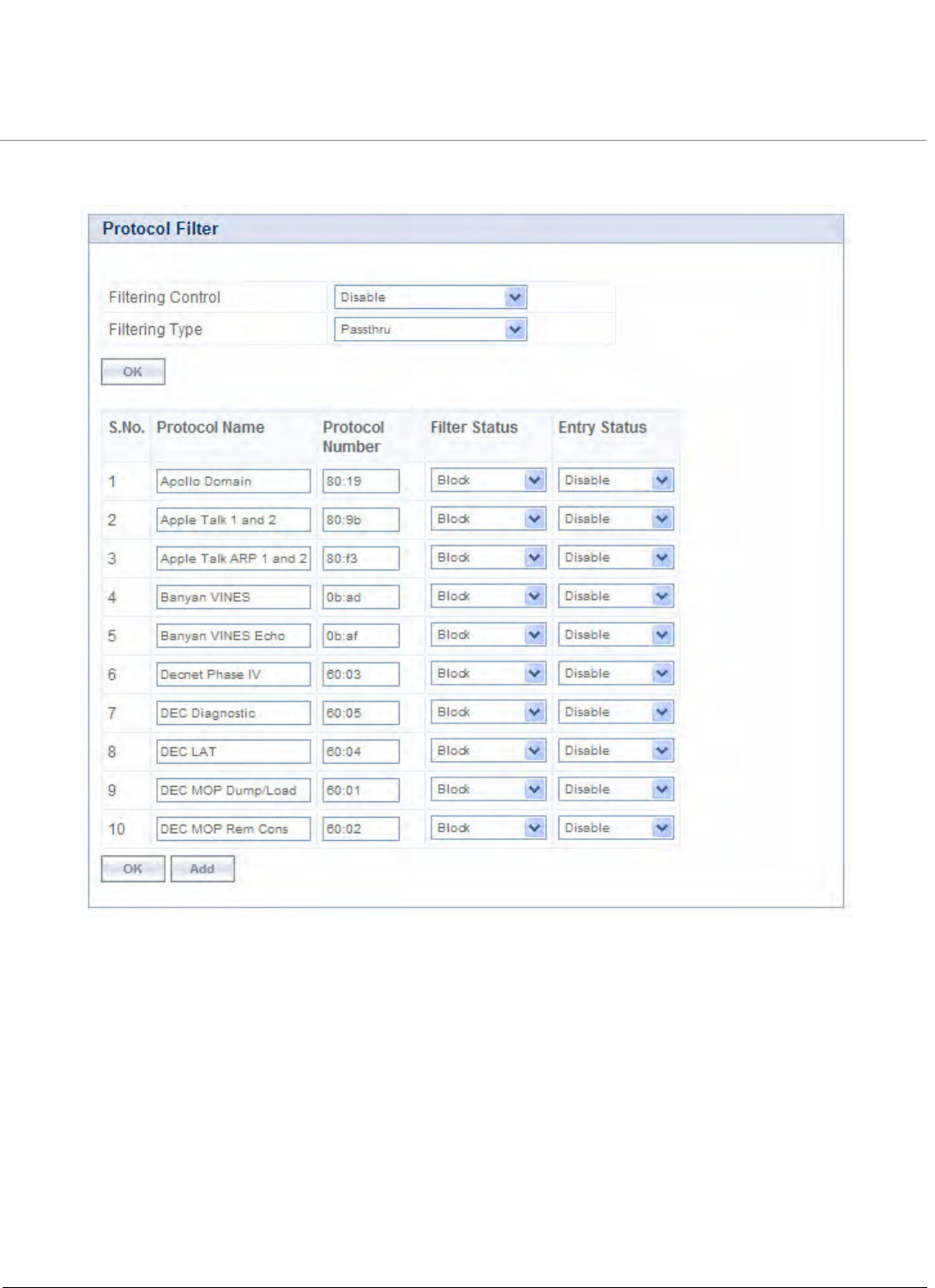
Task: Open Entry Status dropdown for Apple Talk 1 and 2
Action: (x=616, y=519)
